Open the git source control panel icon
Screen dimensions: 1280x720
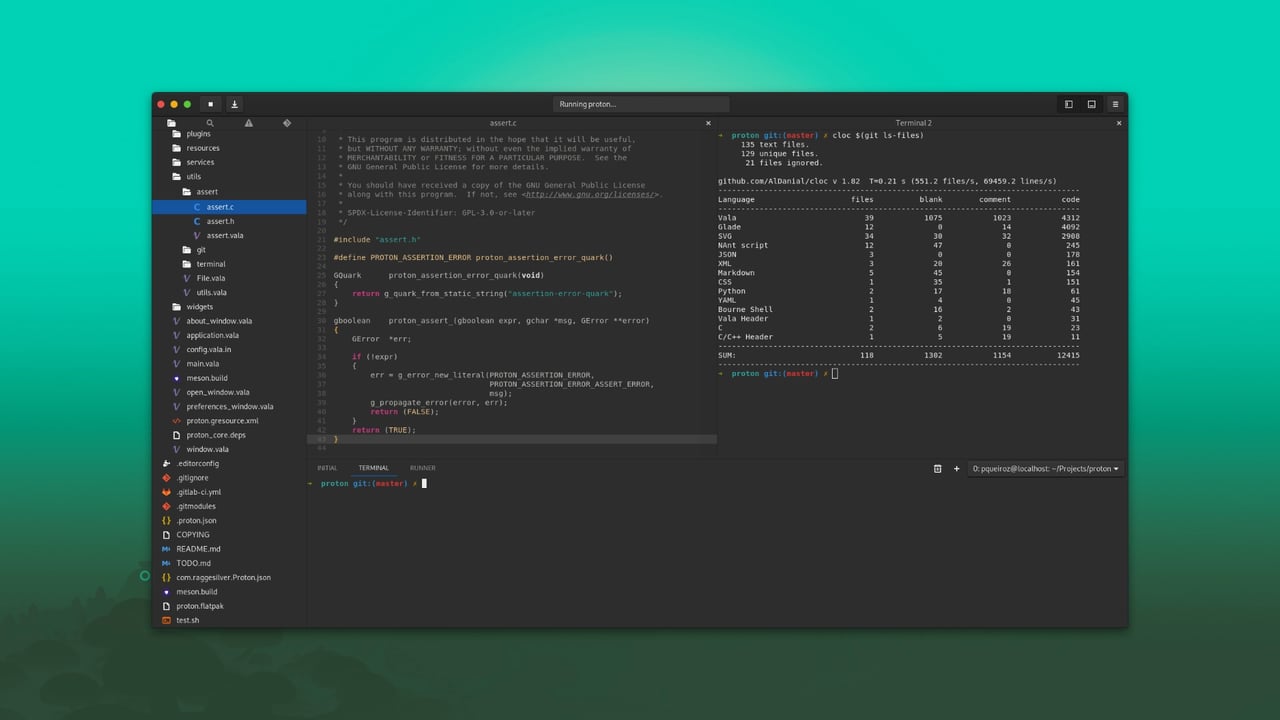click(287, 123)
